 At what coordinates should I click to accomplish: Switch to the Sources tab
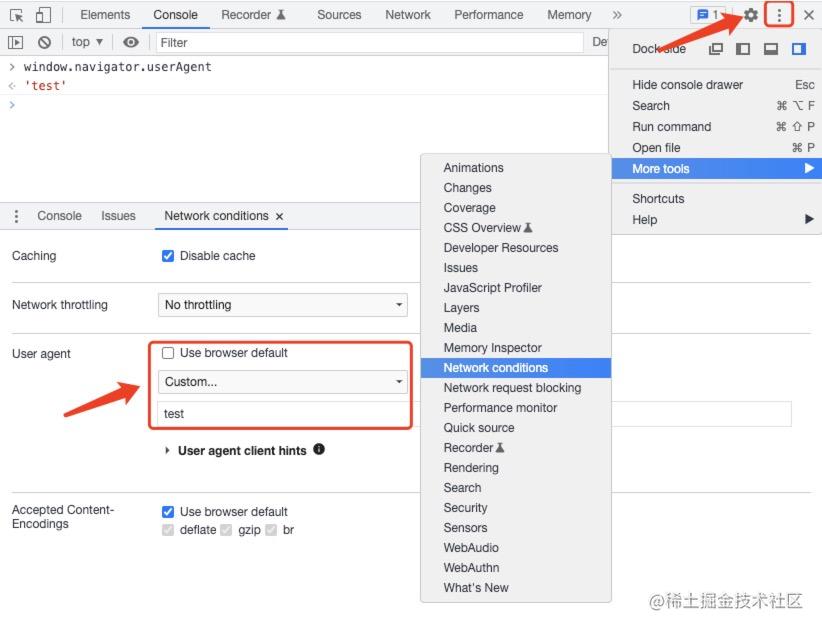pyautogui.click(x=338, y=14)
